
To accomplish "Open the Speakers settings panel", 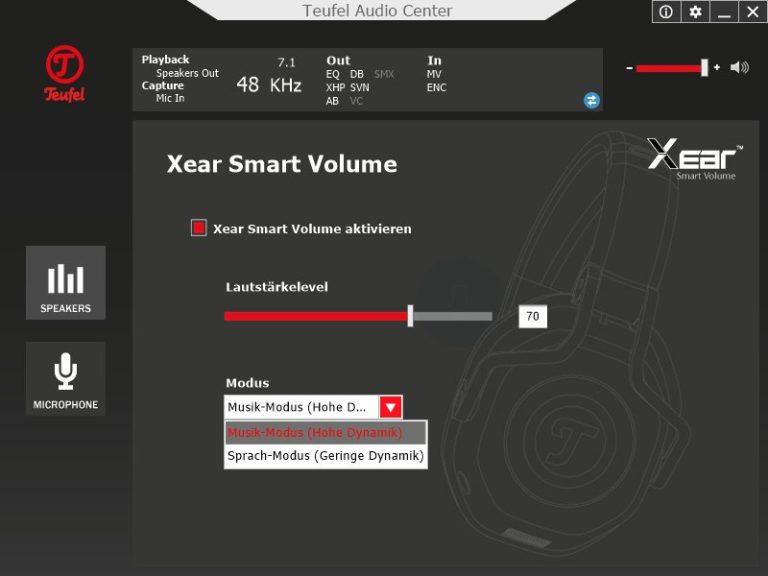I will pyautogui.click(x=65, y=283).
